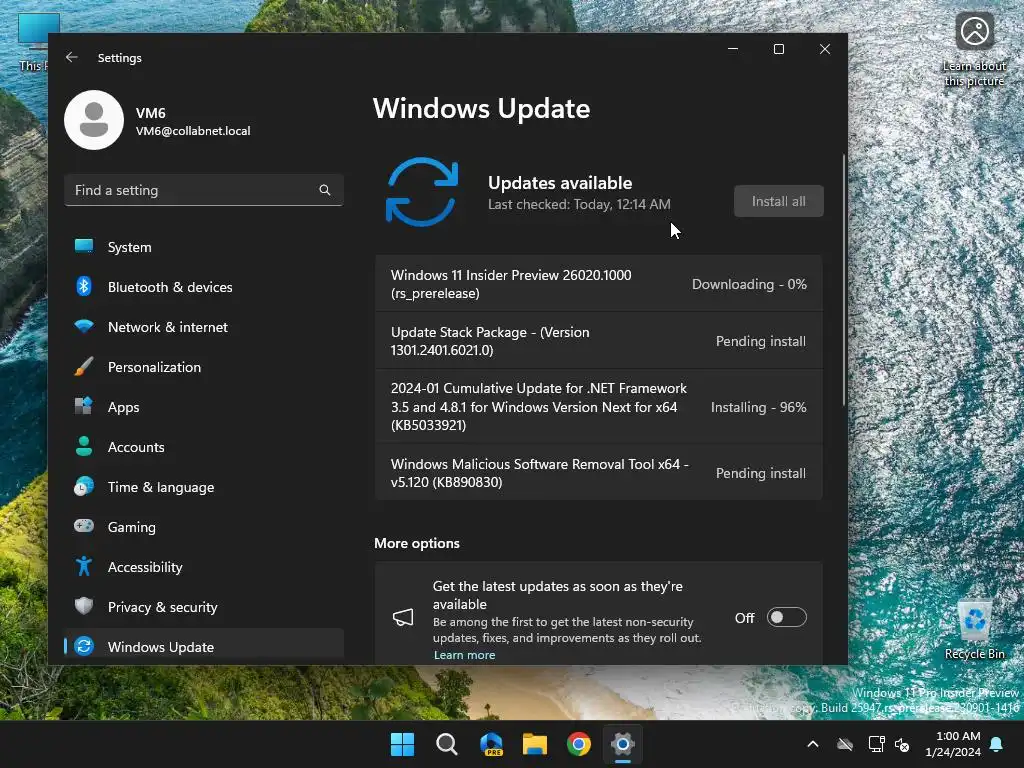Open taskbar Search magnifier
Screen dimensions: 1024x768
447,744
